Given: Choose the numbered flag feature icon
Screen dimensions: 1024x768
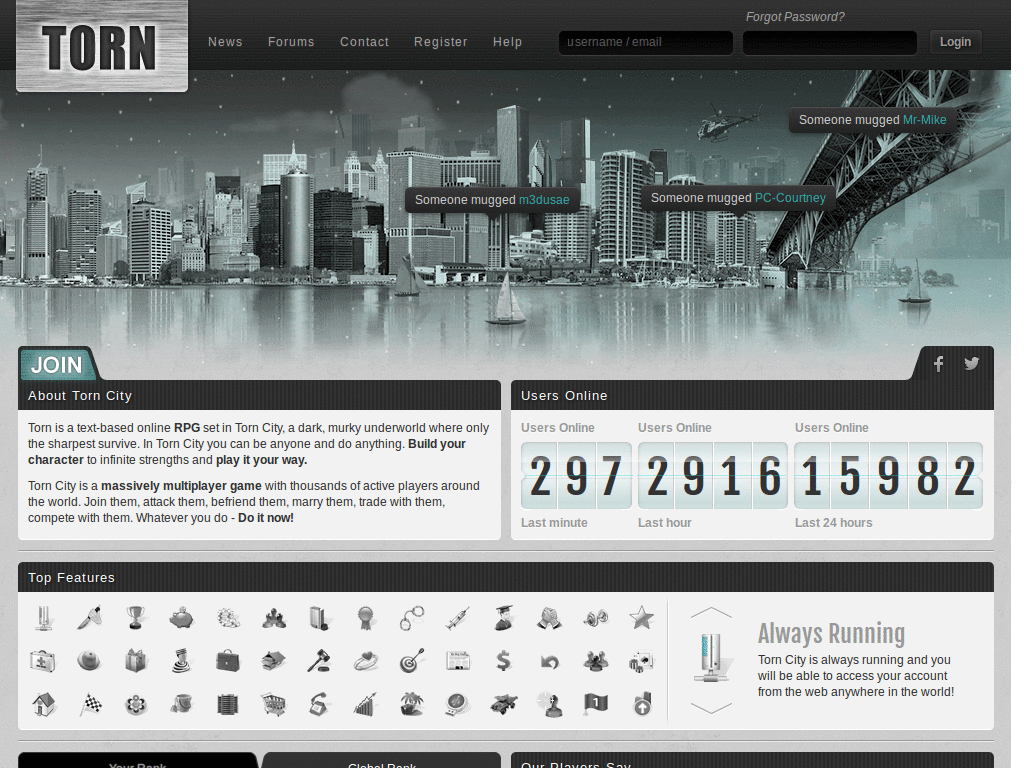Looking at the screenshot, I should click(x=596, y=704).
